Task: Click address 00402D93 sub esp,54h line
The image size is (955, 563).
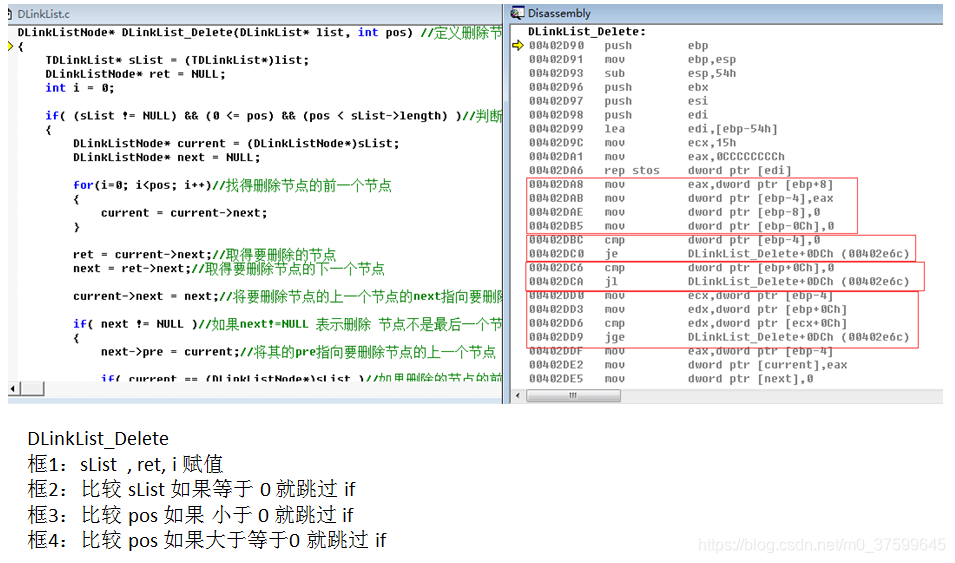Action: pyautogui.click(x=632, y=74)
